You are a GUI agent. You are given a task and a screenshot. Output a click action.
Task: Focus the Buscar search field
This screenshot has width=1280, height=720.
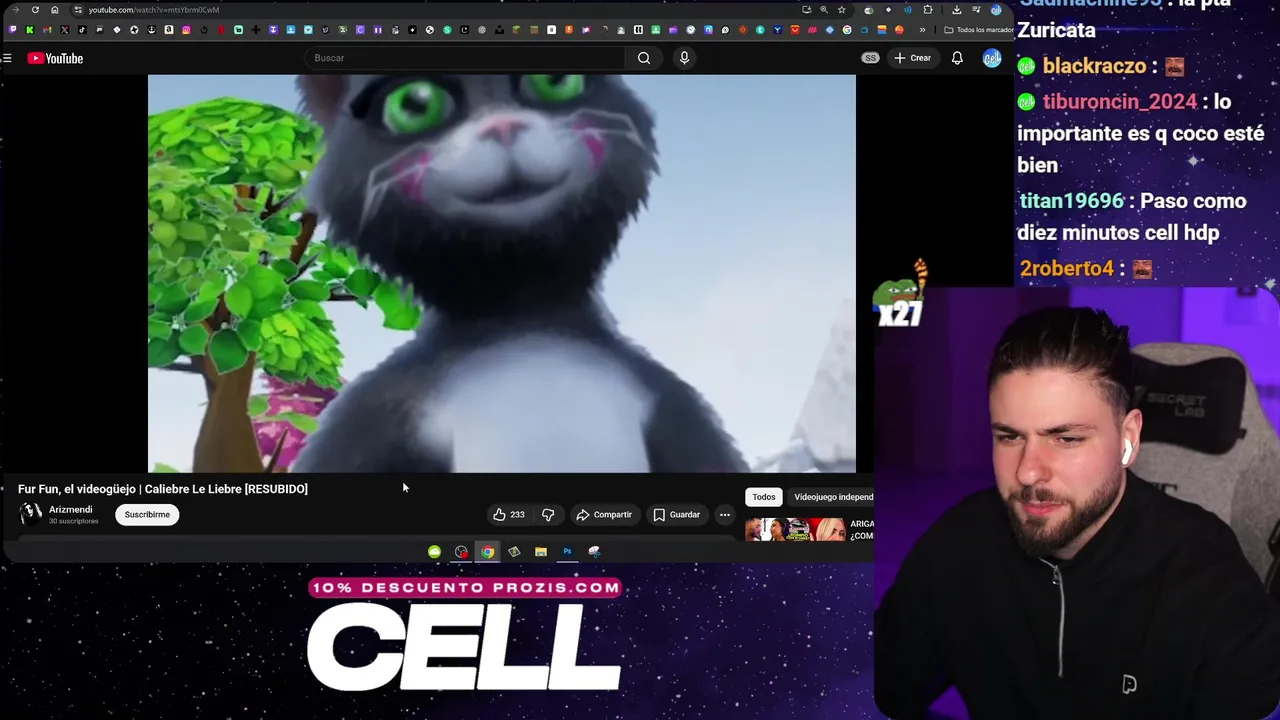click(x=465, y=58)
